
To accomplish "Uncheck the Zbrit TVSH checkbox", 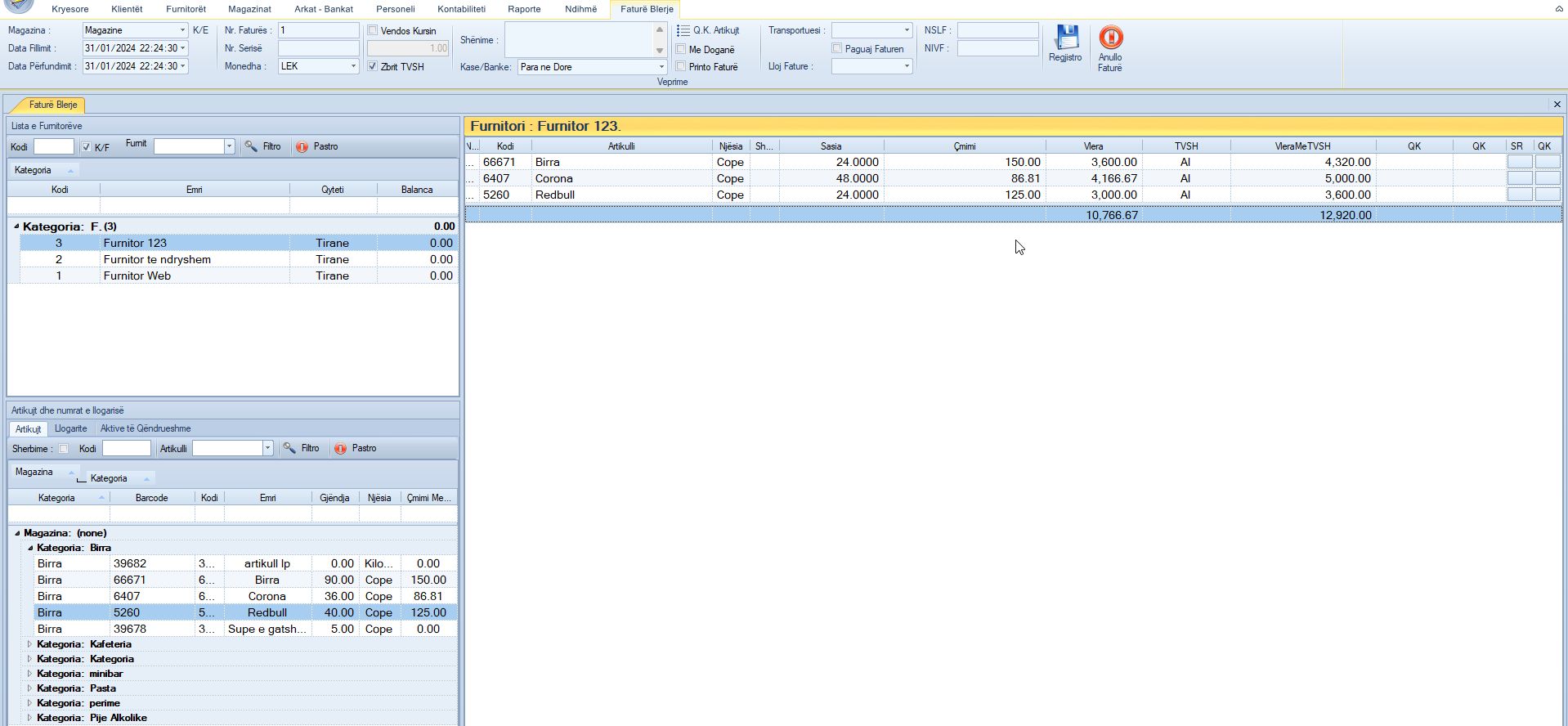I will pos(373,66).
